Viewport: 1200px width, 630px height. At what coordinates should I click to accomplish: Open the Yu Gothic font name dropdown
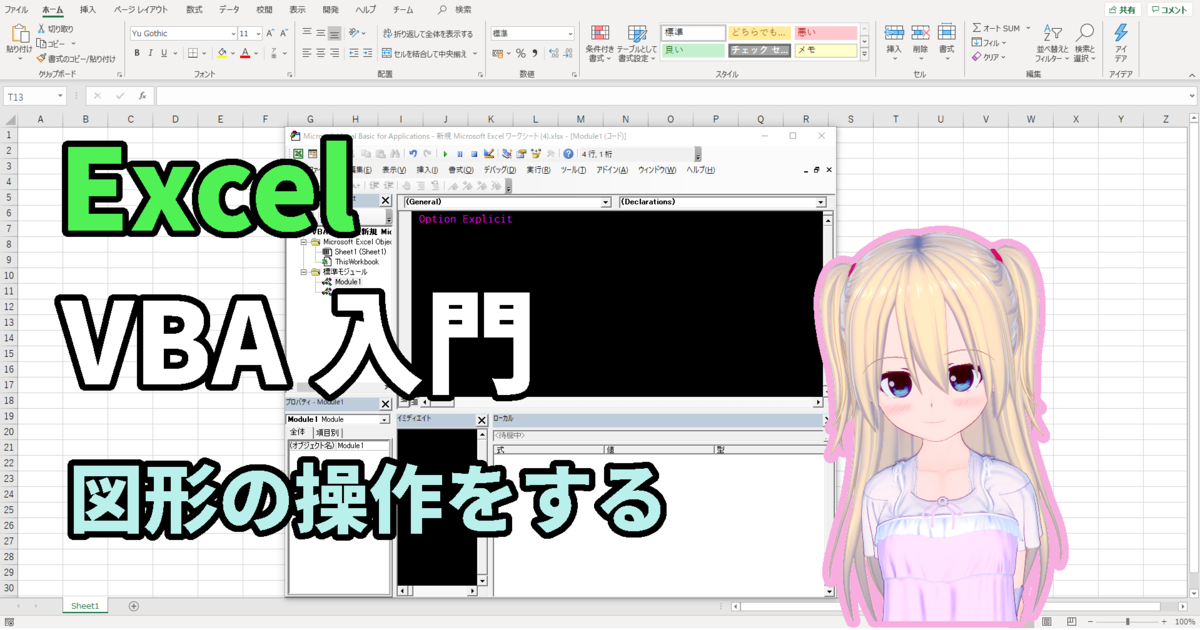coord(231,33)
